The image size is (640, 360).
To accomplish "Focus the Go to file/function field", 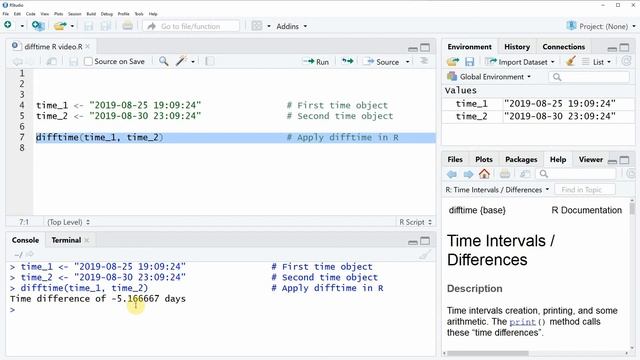I will tap(191, 26).
